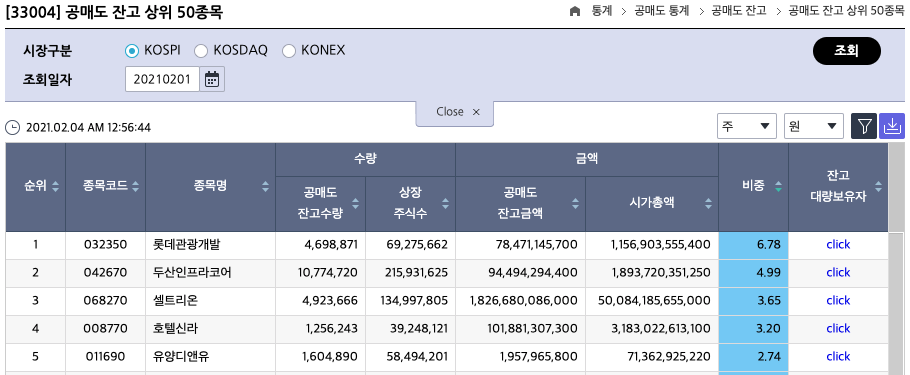Click the filter funnel icon
Viewport: 910px width, 375px height.
pyautogui.click(x=864, y=126)
